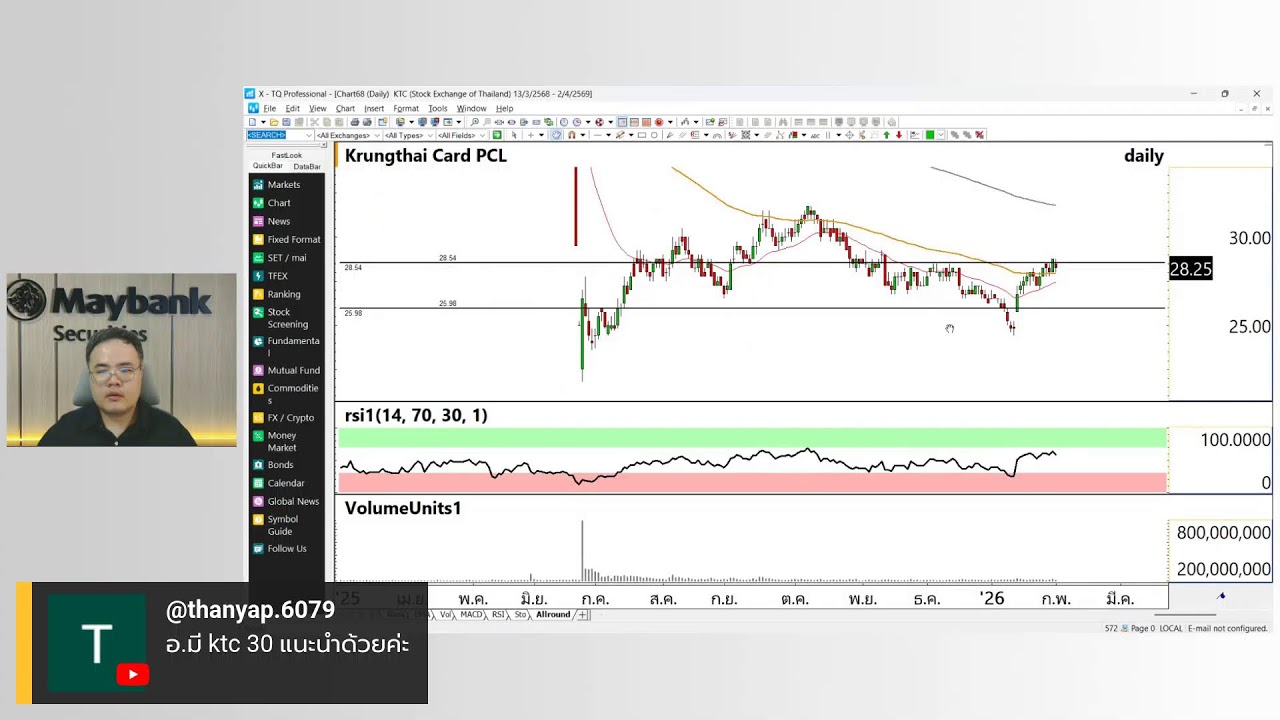The width and height of the screenshot is (1280, 720).
Task: Click the Open folder toolbar icon
Action: (274, 122)
